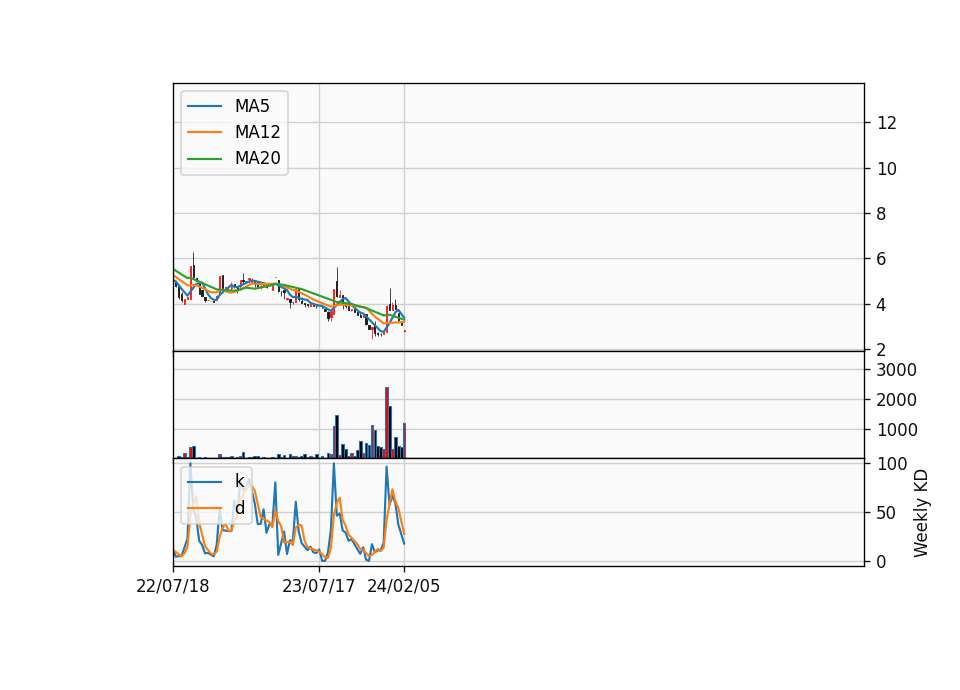Click KD axis tick label 50
The height and width of the screenshot is (690, 960).
coord(887,513)
